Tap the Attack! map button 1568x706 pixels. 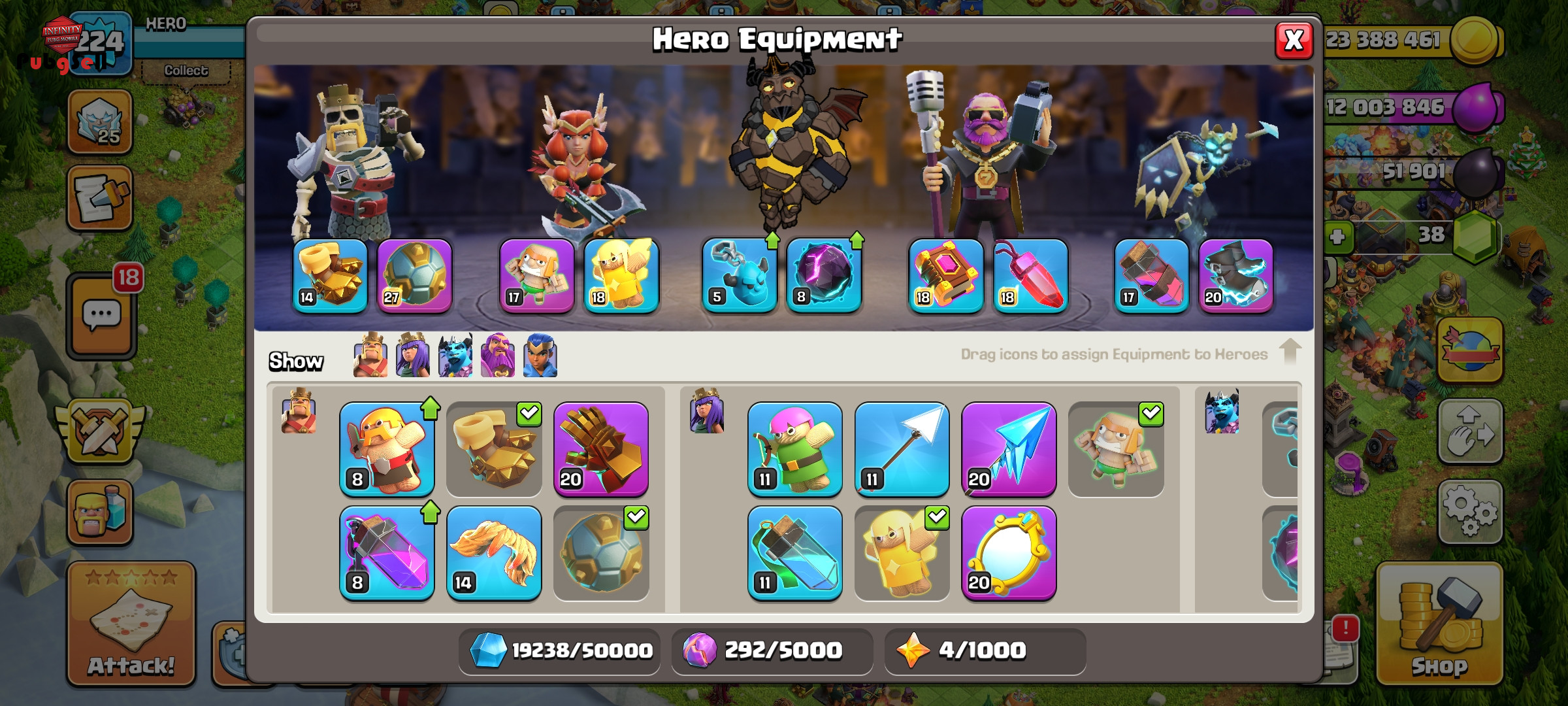(131, 624)
